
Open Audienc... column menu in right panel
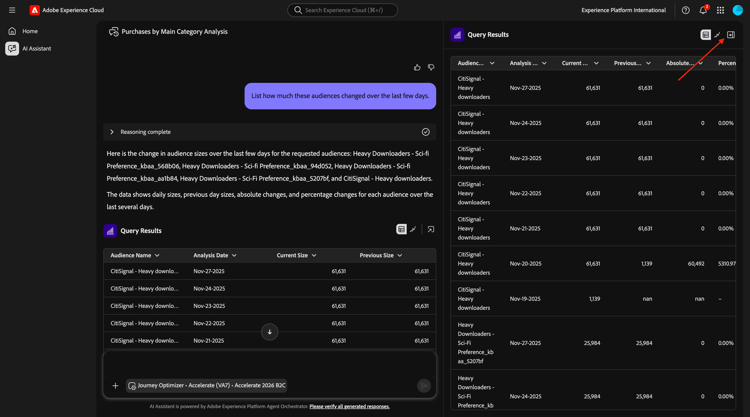click(492, 63)
